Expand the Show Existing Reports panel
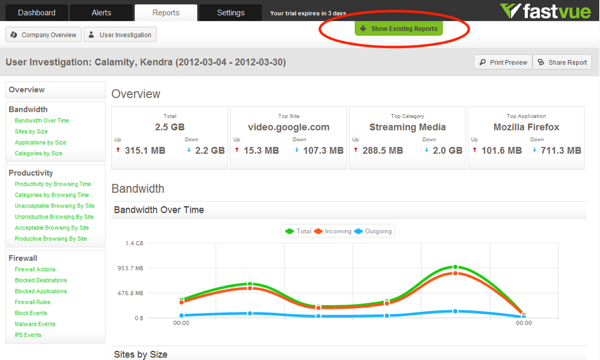600x360 pixels. 399,29
